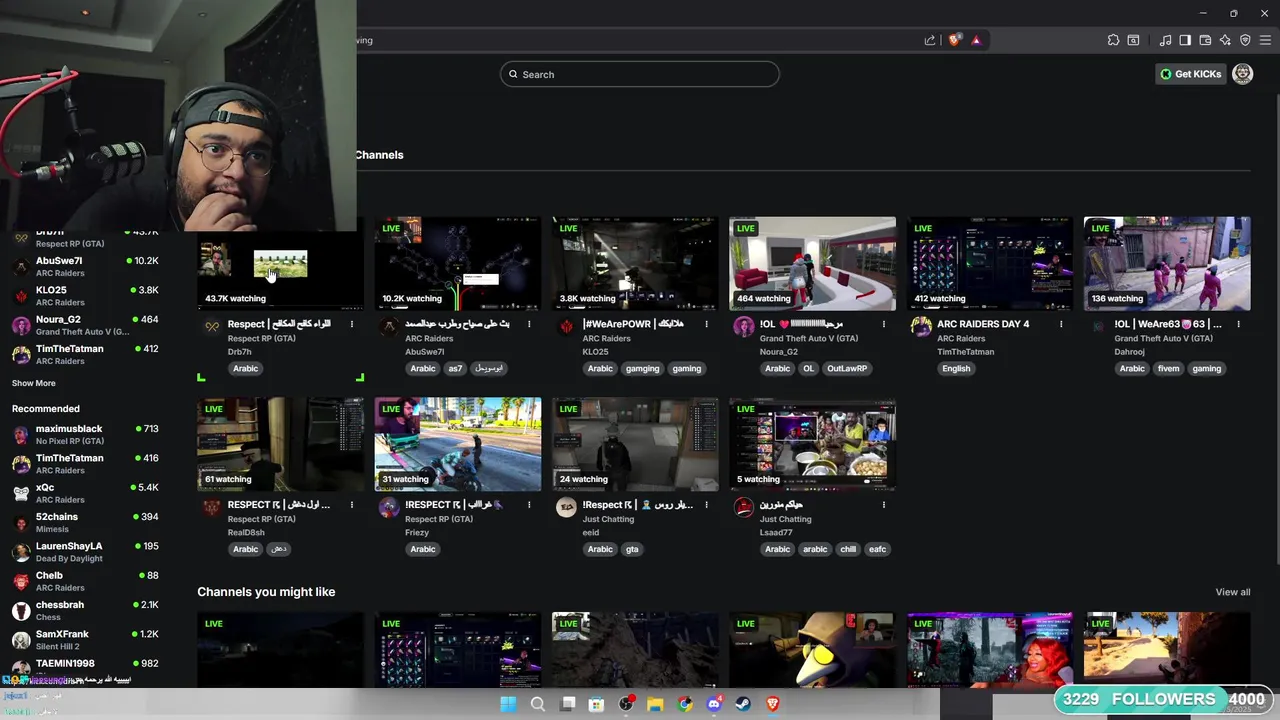Viewport: 1280px width, 720px height.
Task: Open the stream thumbnail with 464 watching
Action: pyautogui.click(x=812, y=263)
